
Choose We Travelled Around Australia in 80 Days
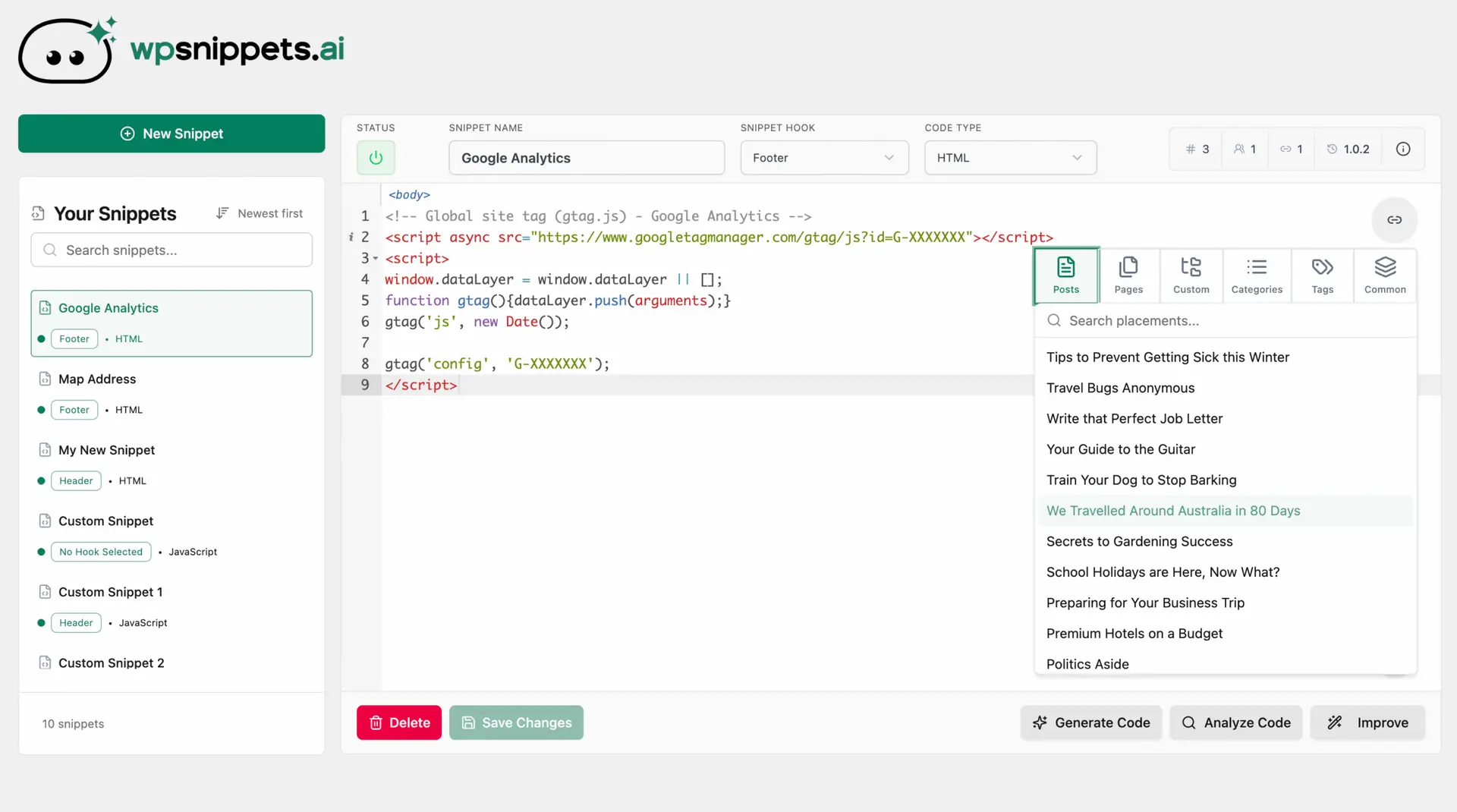click(x=1225, y=511)
